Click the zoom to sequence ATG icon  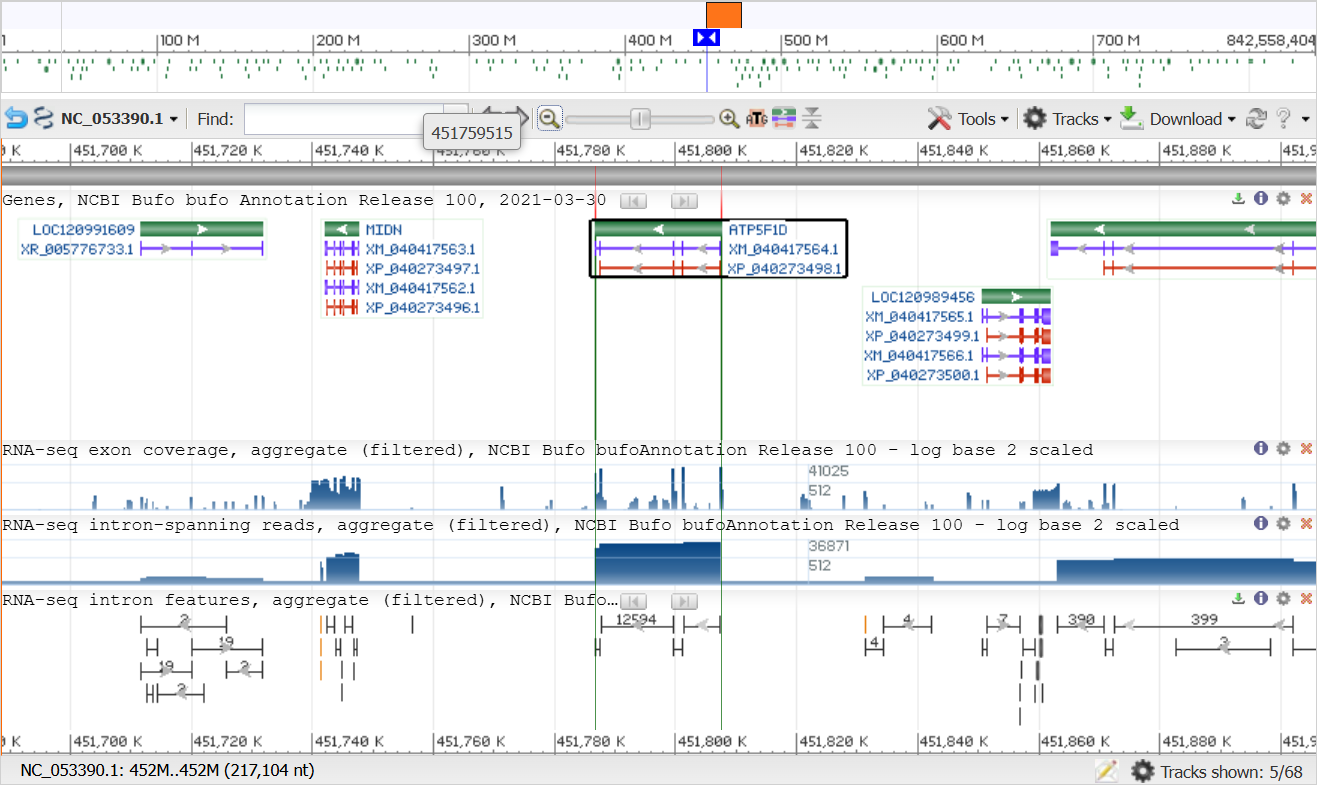pos(757,119)
